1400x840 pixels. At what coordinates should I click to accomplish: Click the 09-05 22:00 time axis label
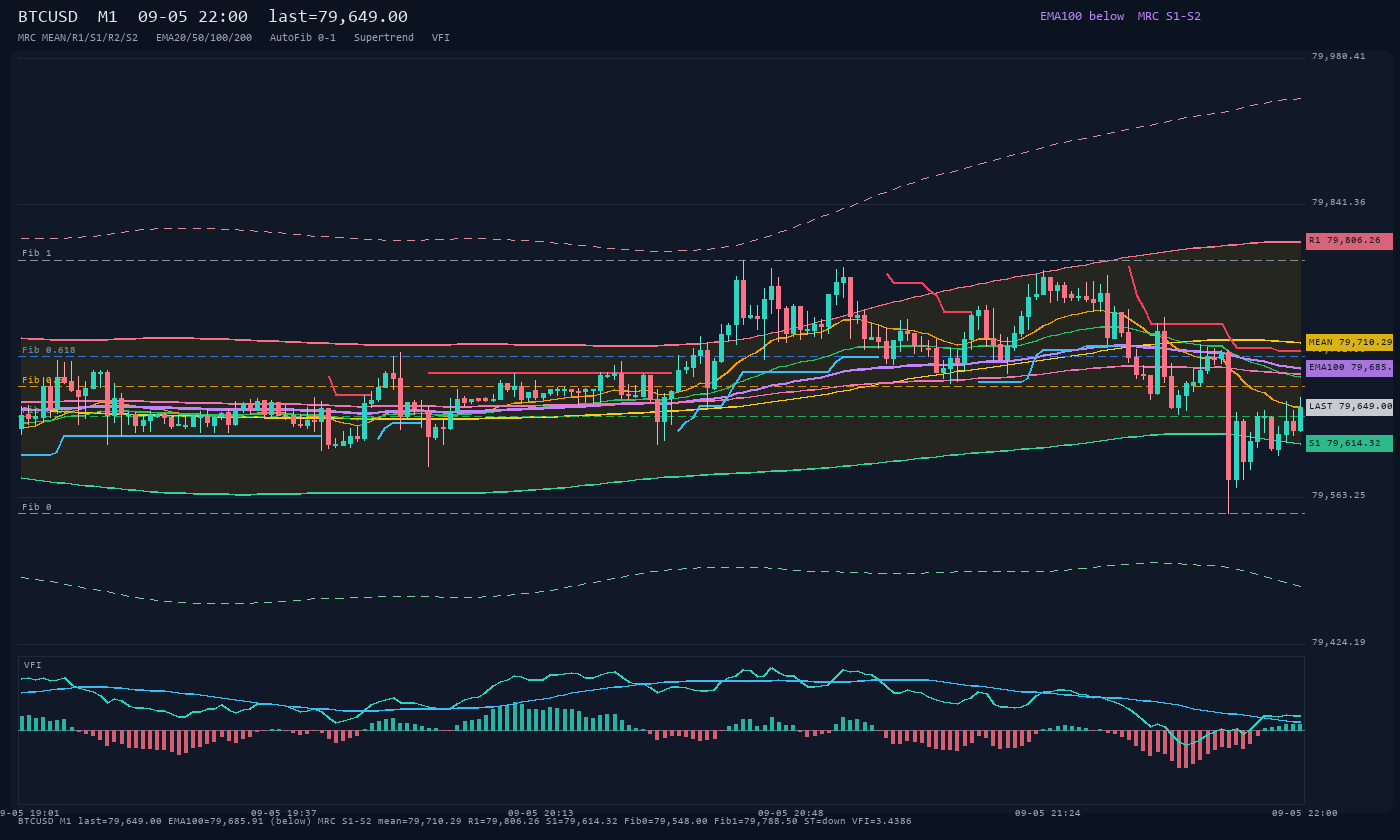[1305, 813]
